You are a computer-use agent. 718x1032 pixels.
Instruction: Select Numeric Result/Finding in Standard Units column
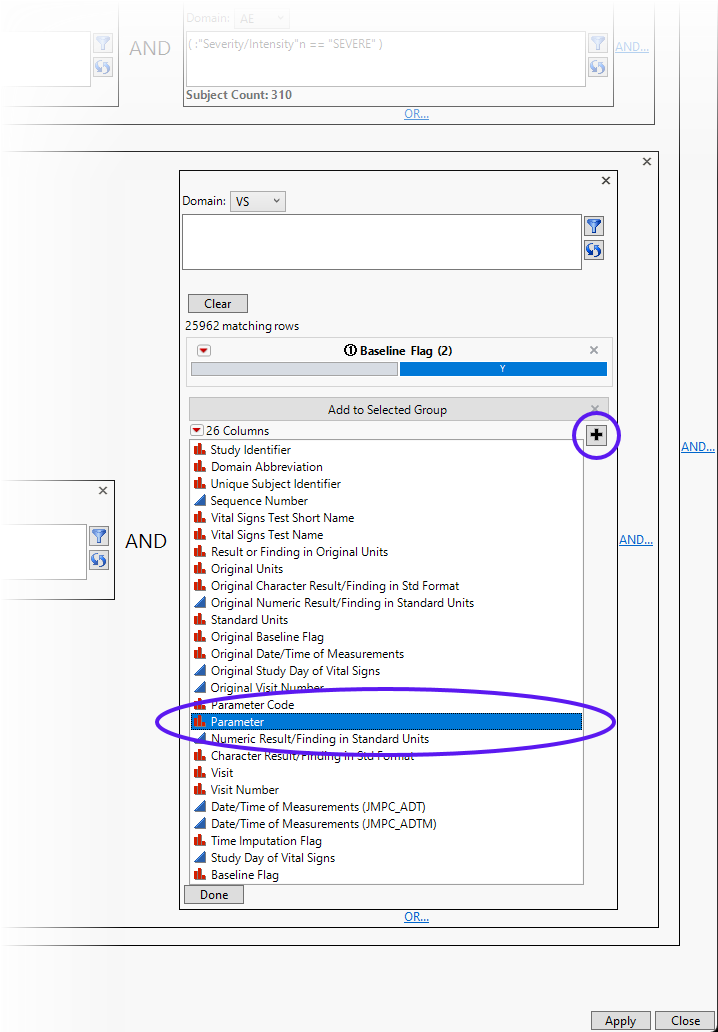(386, 739)
